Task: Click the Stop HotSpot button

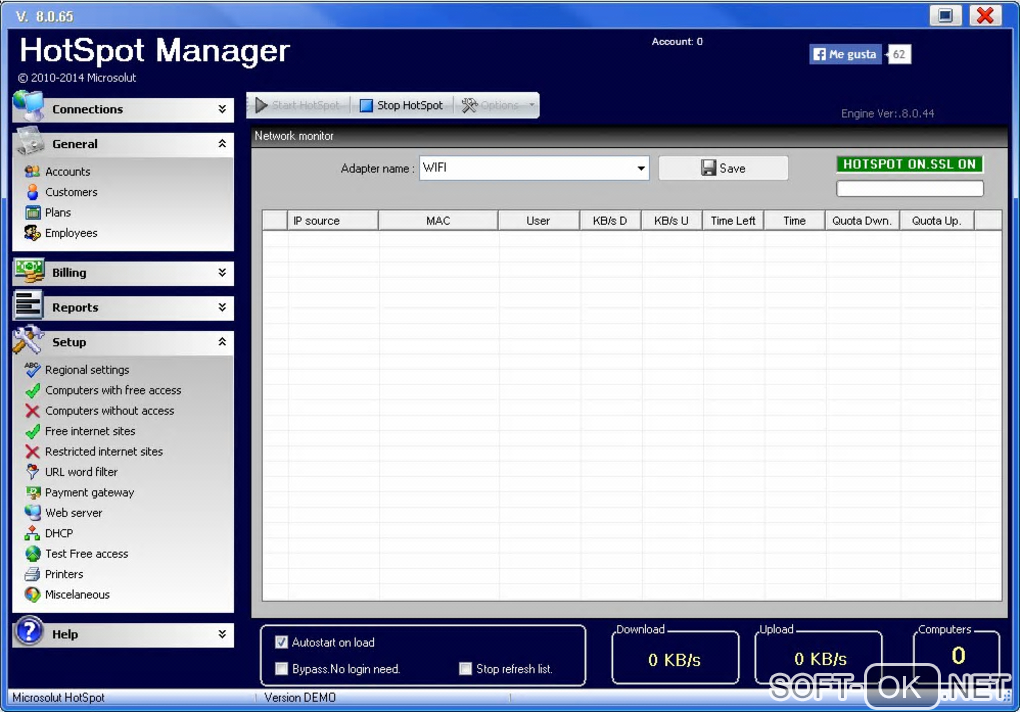Action: (402, 105)
